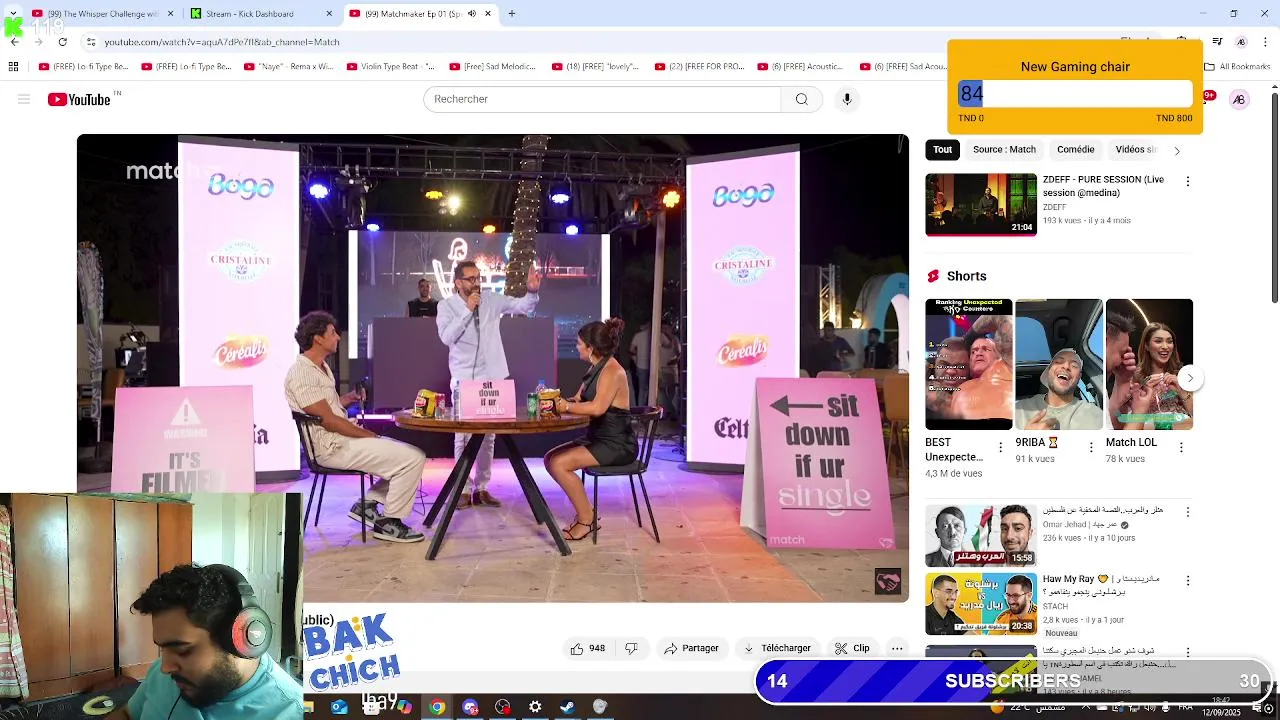Open Settings gear in the taskbar
The image size is (1280, 720).
point(535,707)
